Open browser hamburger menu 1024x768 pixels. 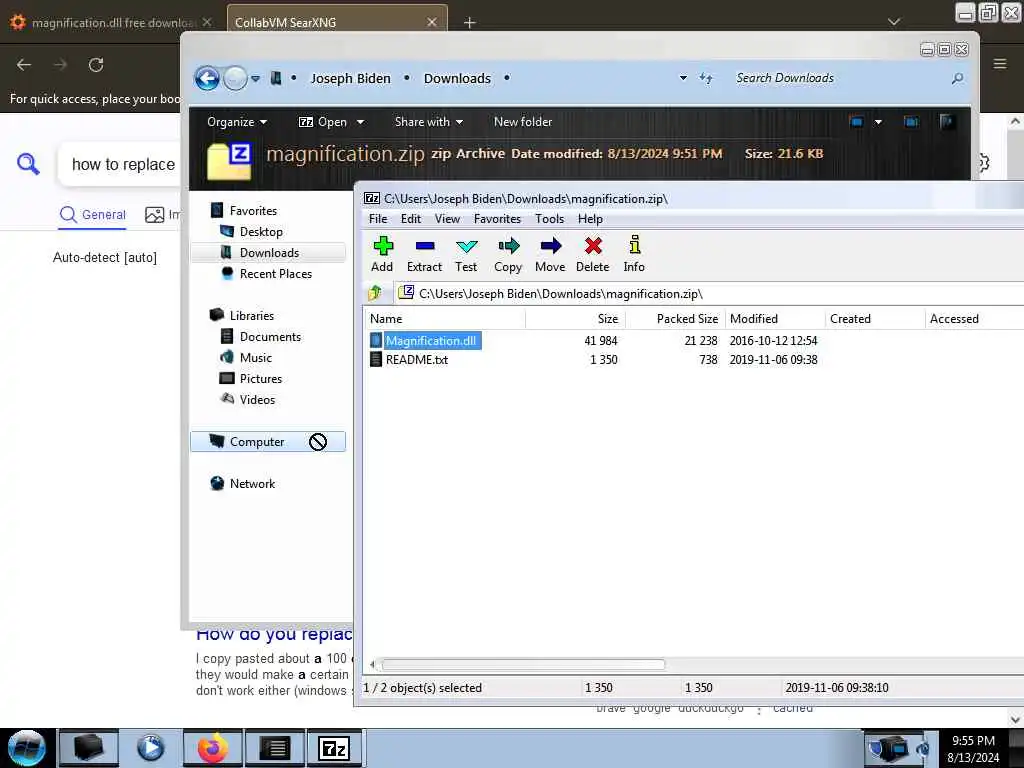pos(1000,64)
